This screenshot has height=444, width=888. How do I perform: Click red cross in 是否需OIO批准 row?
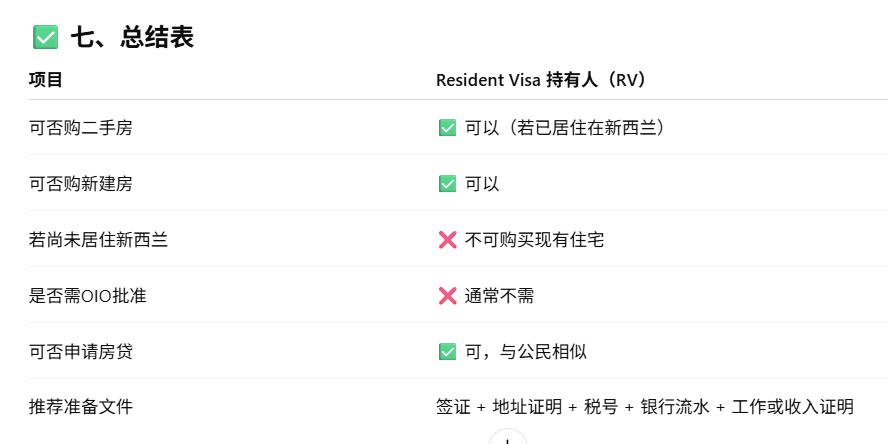click(447, 296)
